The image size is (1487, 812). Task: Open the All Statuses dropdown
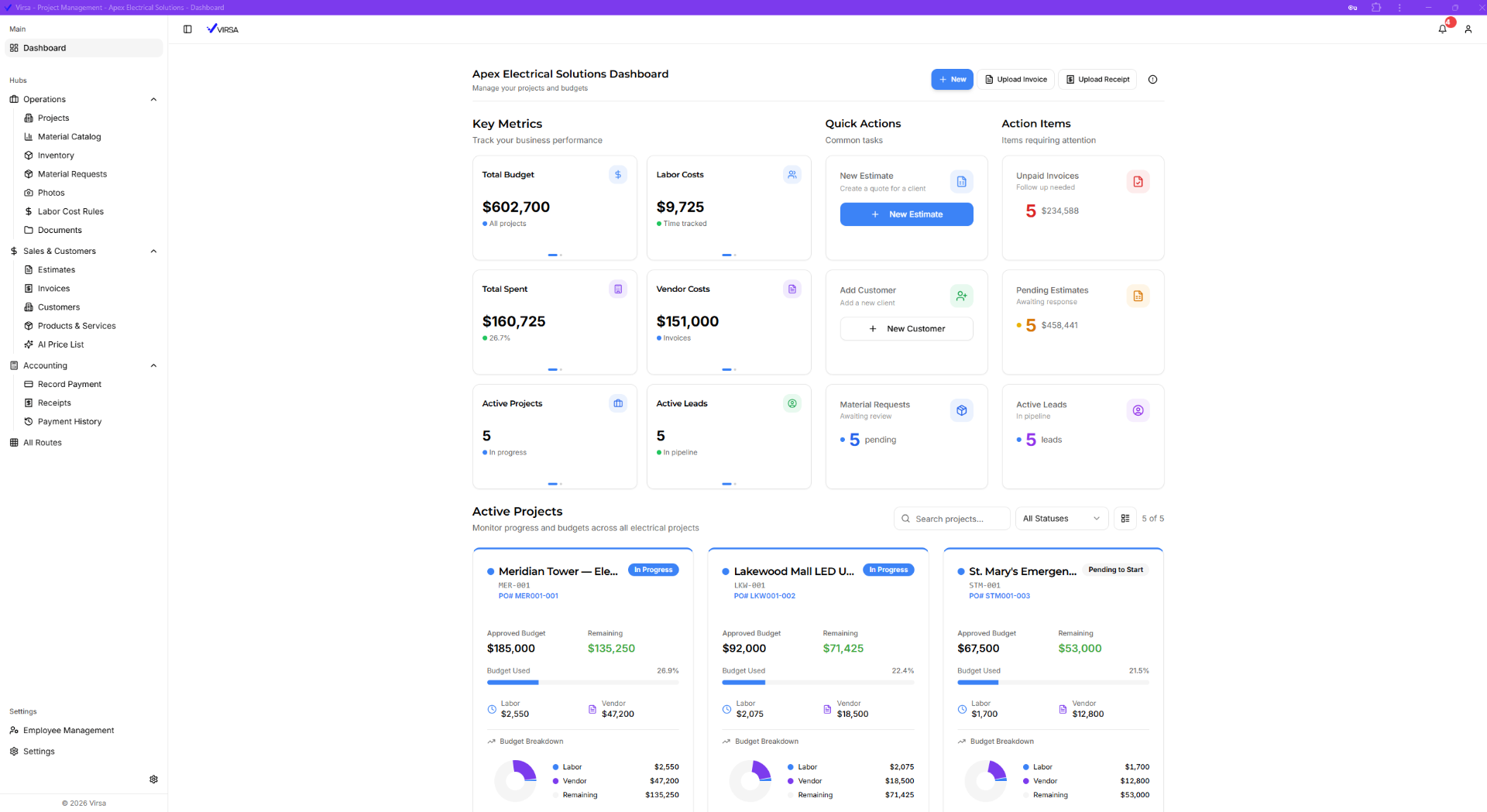click(1062, 519)
